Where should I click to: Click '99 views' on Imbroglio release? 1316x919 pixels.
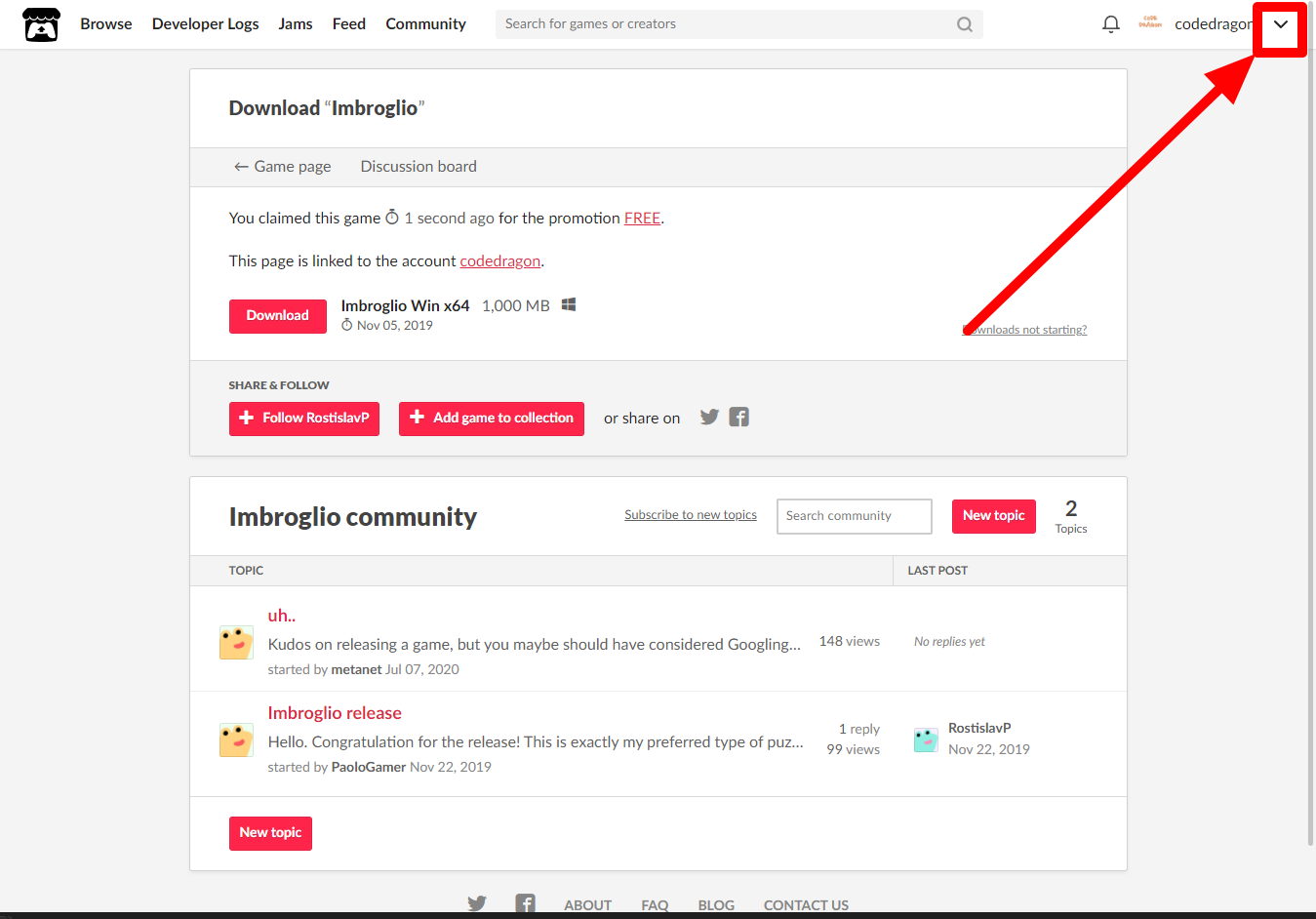pos(854,750)
